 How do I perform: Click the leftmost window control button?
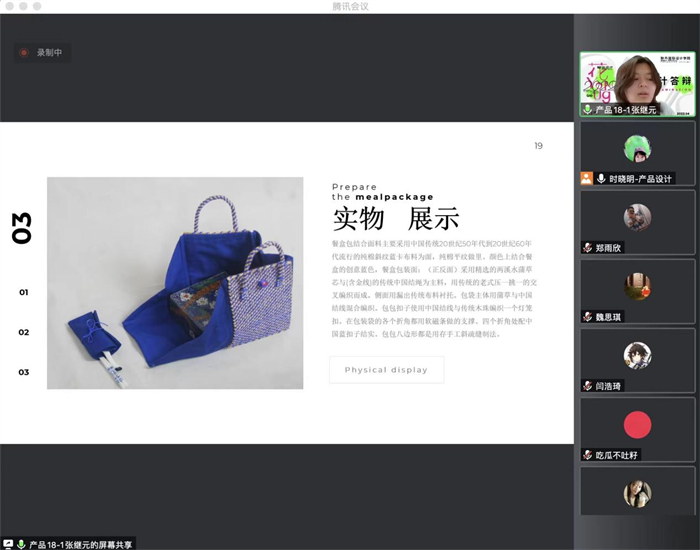[9, 6]
